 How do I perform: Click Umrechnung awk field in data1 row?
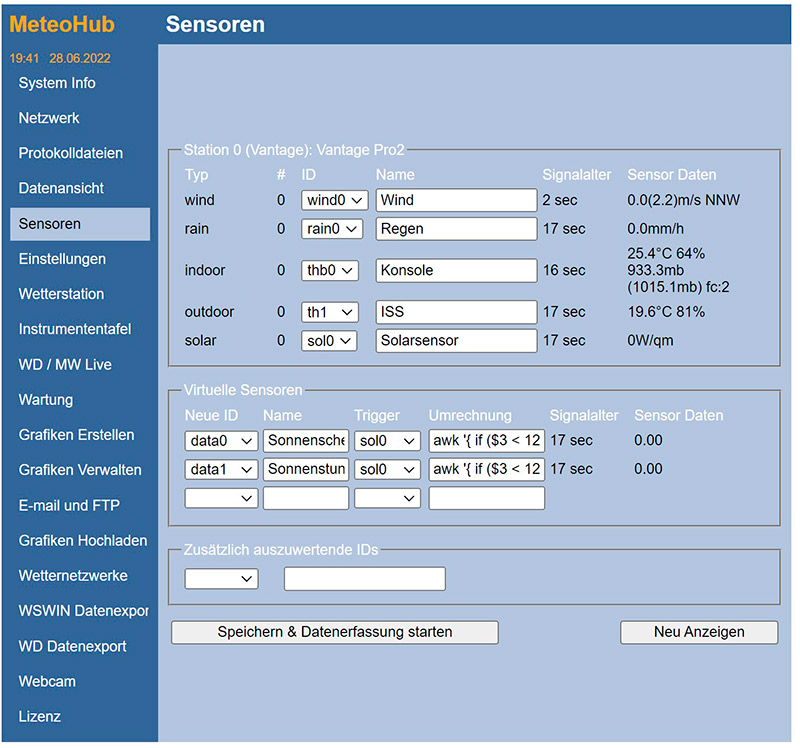coord(487,469)
